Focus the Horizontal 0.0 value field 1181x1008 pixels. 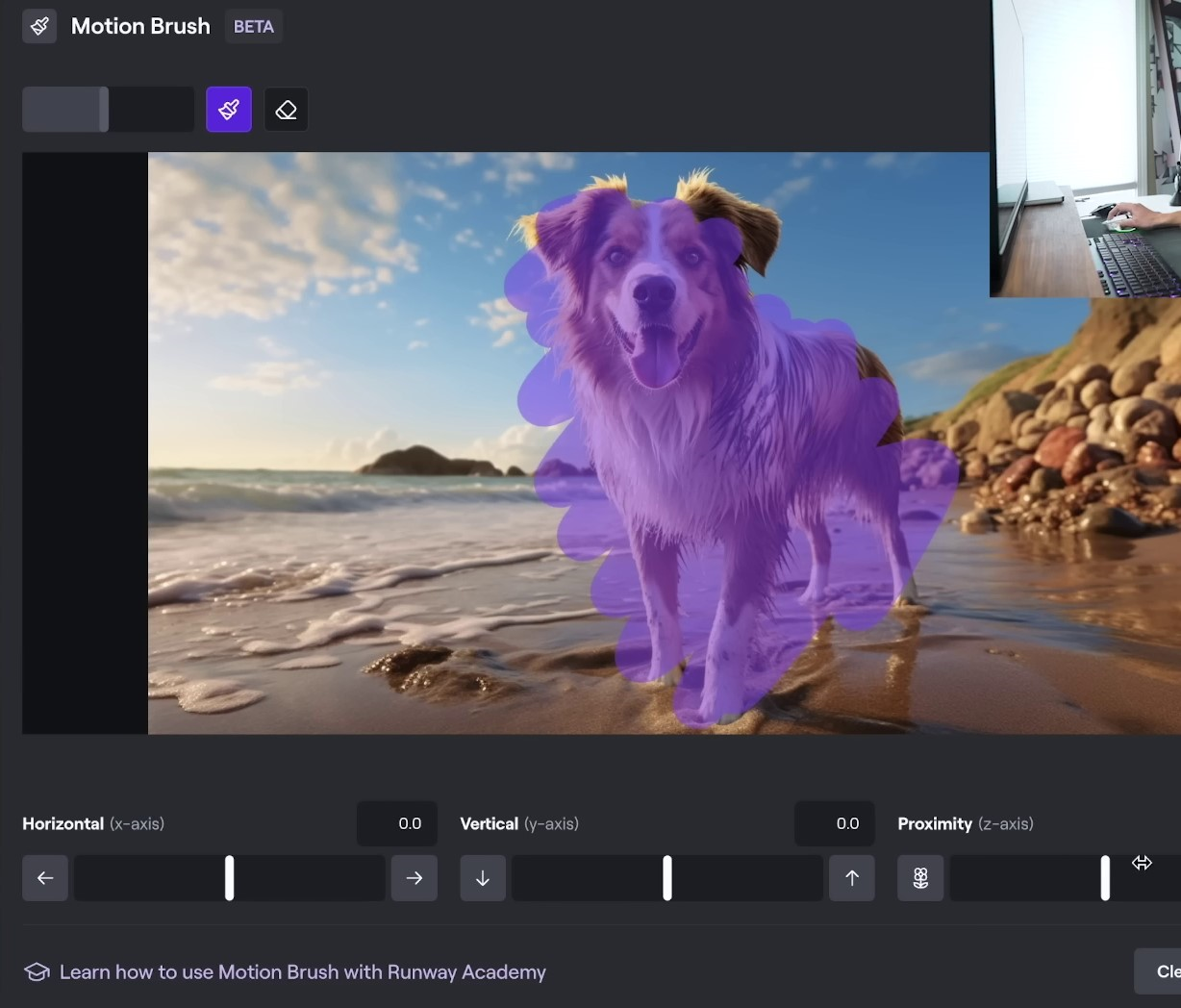397,823
